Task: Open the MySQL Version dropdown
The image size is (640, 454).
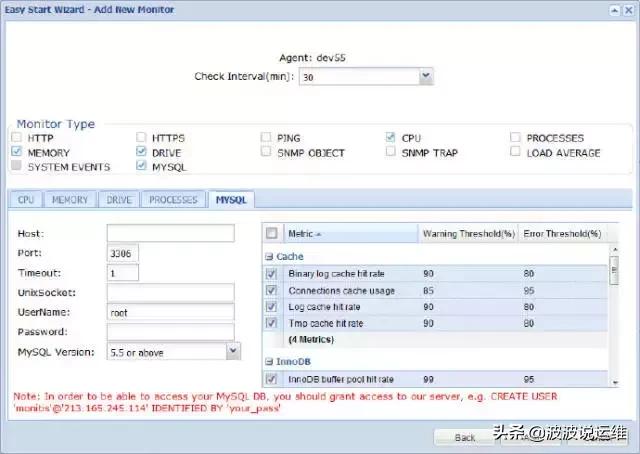Action: pyautogui.click(x=232, y=351)
